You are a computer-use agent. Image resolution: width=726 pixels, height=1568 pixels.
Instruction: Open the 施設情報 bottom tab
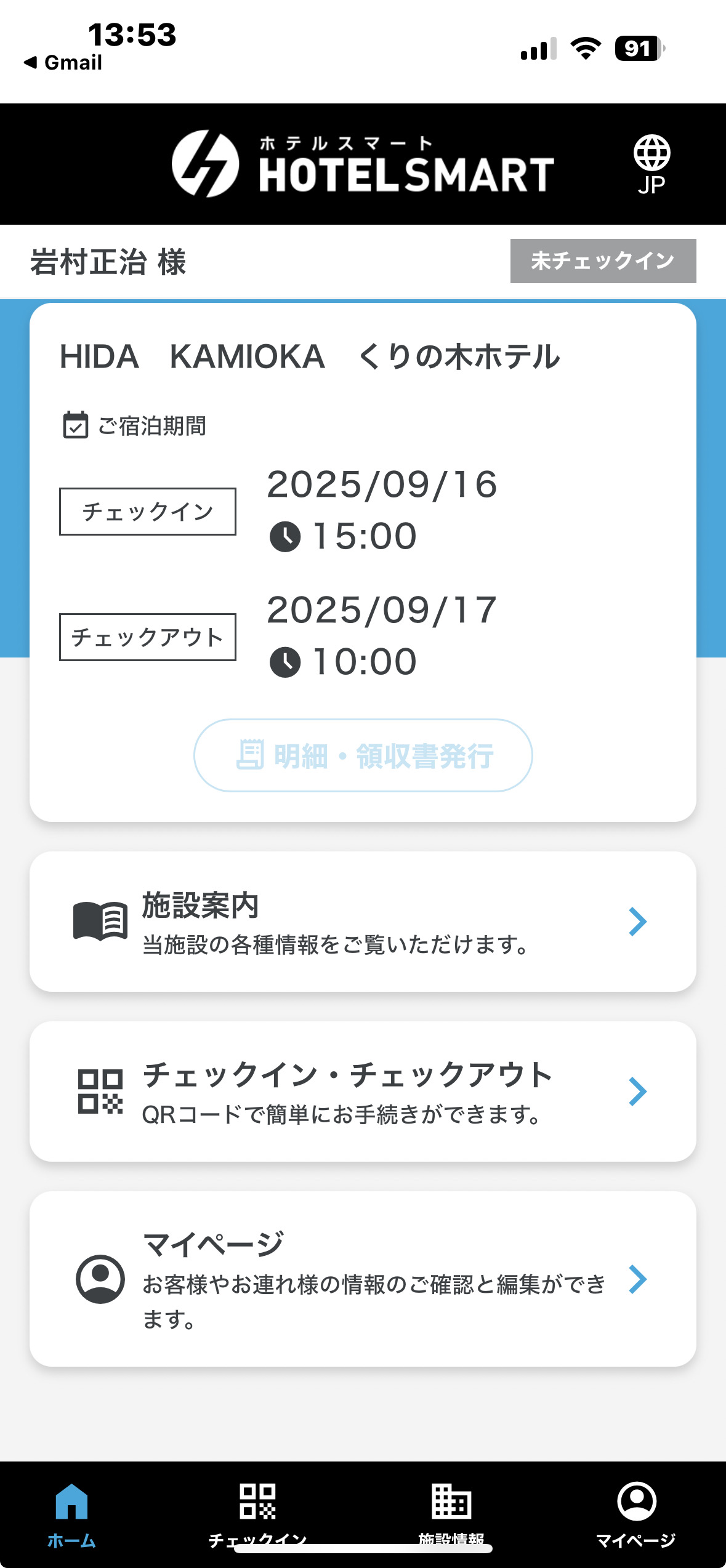[451, 1513]
